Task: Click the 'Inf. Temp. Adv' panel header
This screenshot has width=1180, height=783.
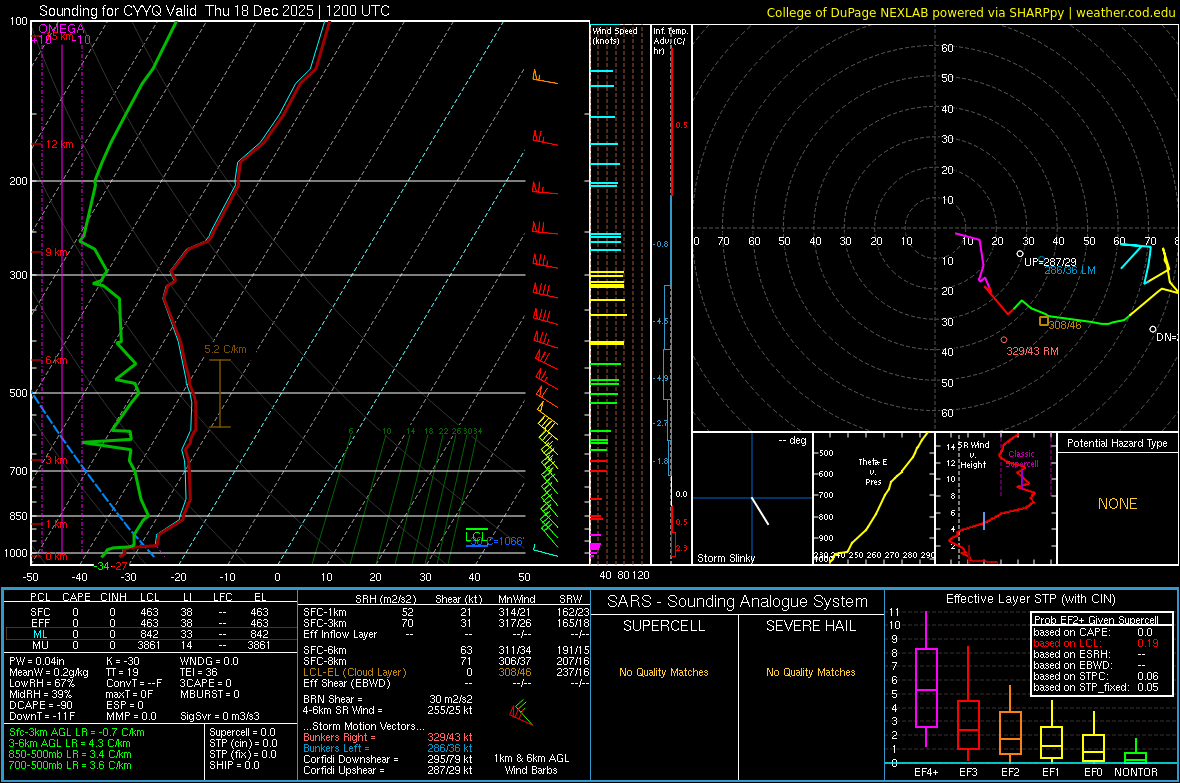Action: tap(670, 41)
